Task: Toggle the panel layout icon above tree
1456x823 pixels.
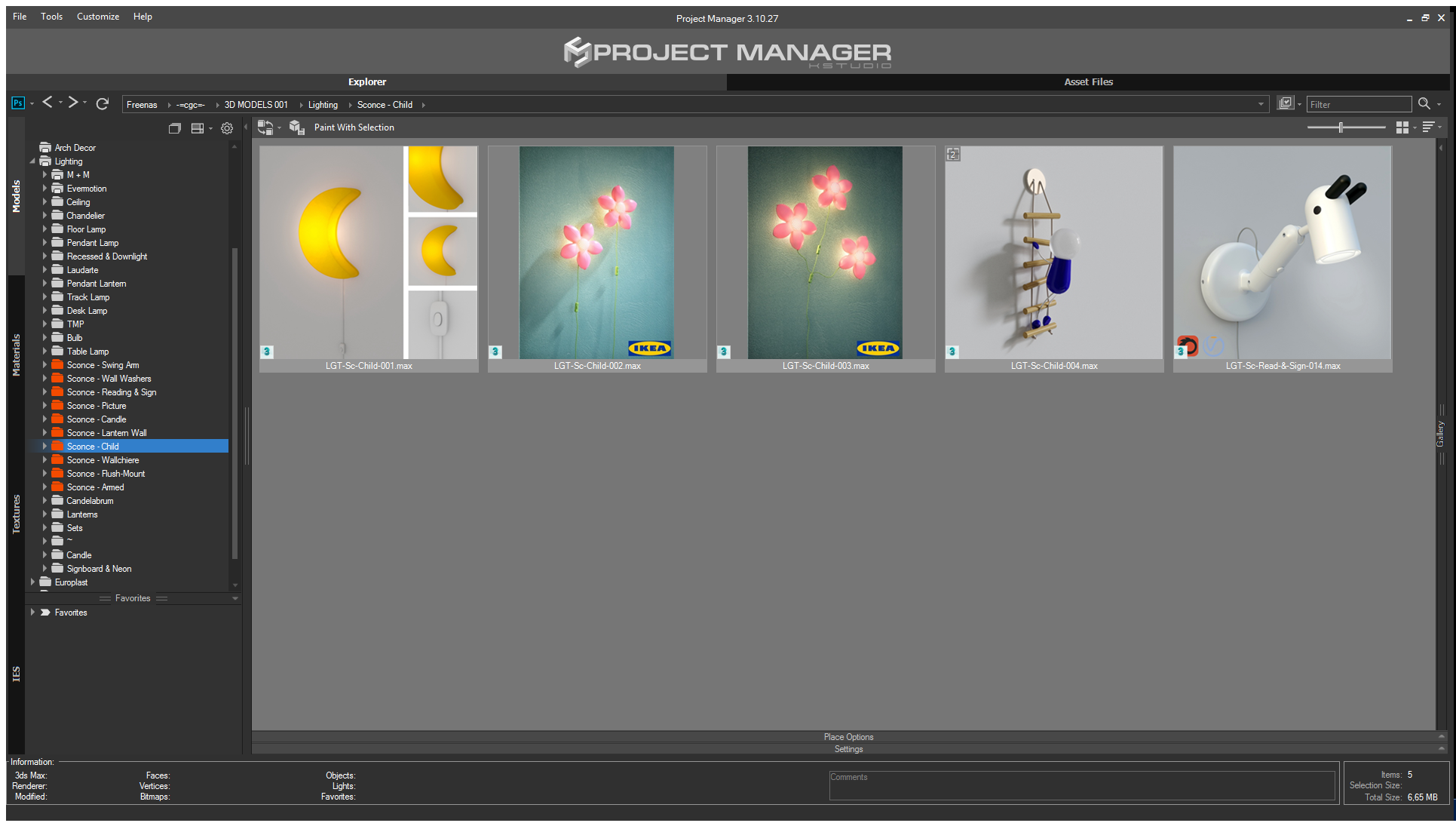Action: click(198, 128)
